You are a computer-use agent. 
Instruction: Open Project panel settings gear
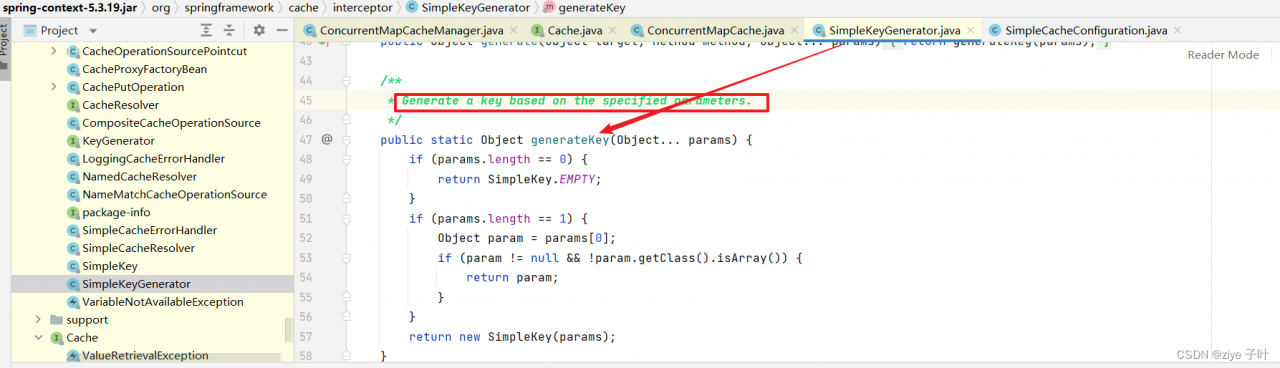(259, 31)
